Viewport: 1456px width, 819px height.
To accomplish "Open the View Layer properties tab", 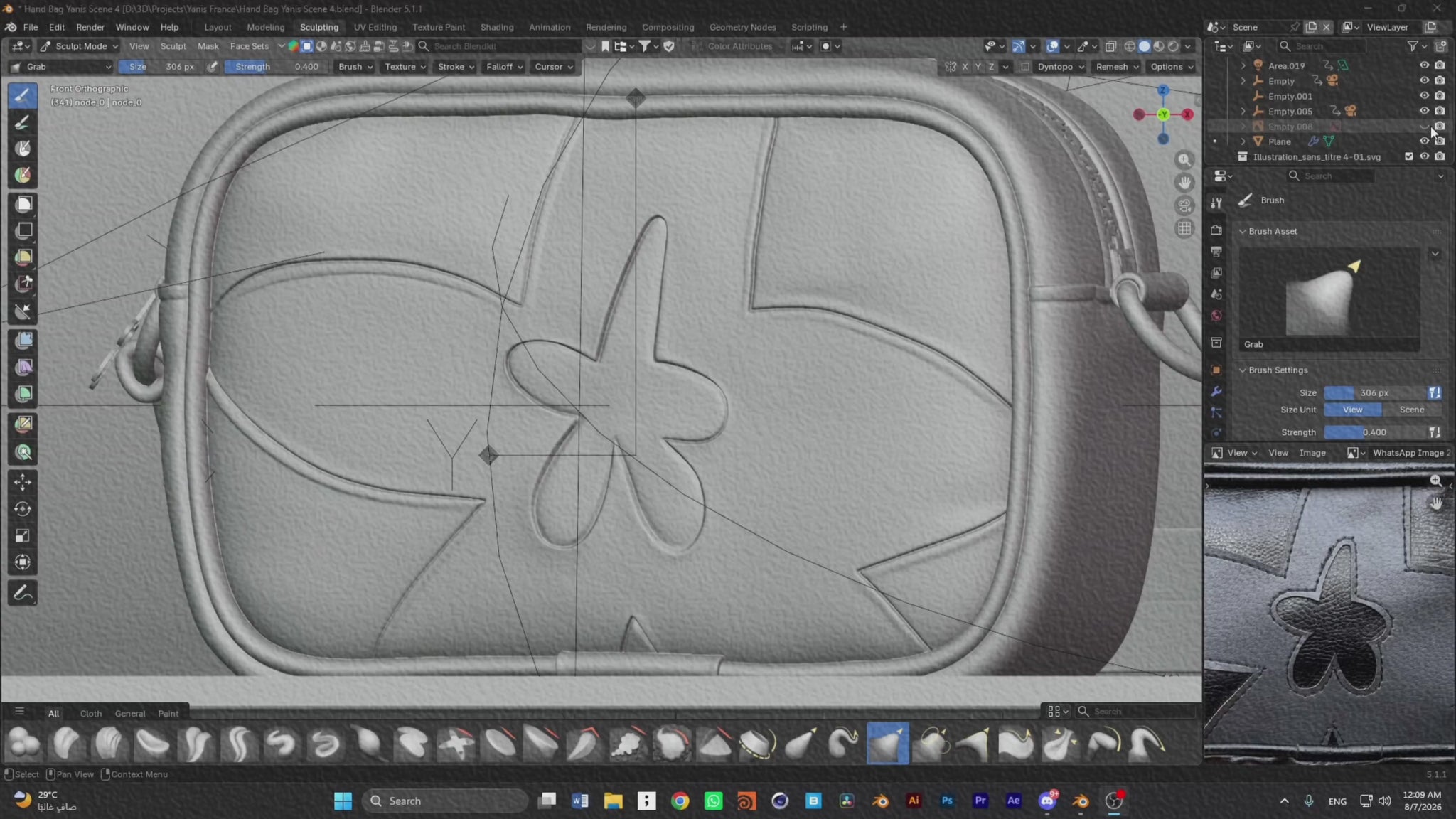I will [x=1216, y=273].
